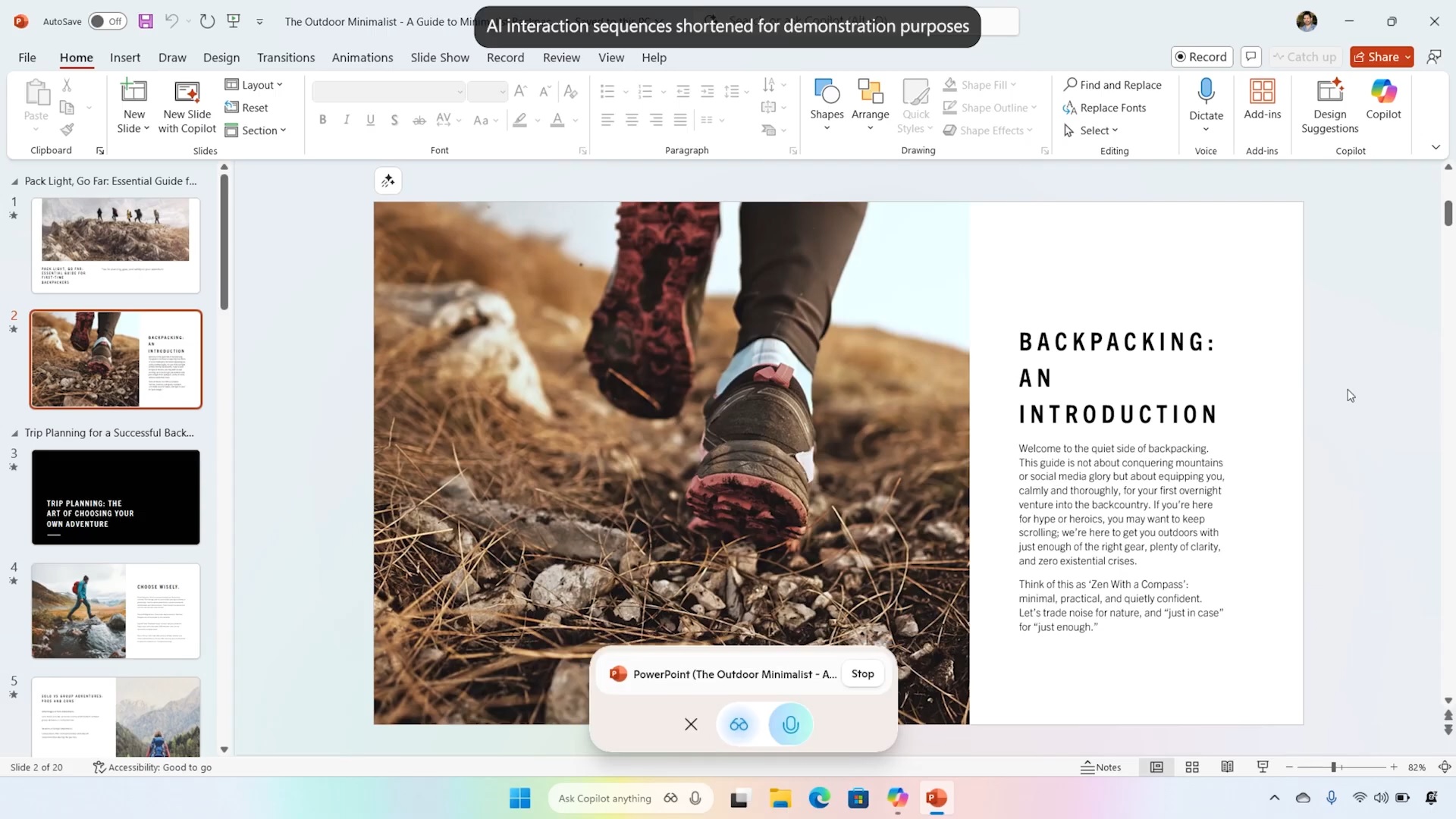
Task: Click the Copilot ribbon icon
Action: [x=1383, y=99]
